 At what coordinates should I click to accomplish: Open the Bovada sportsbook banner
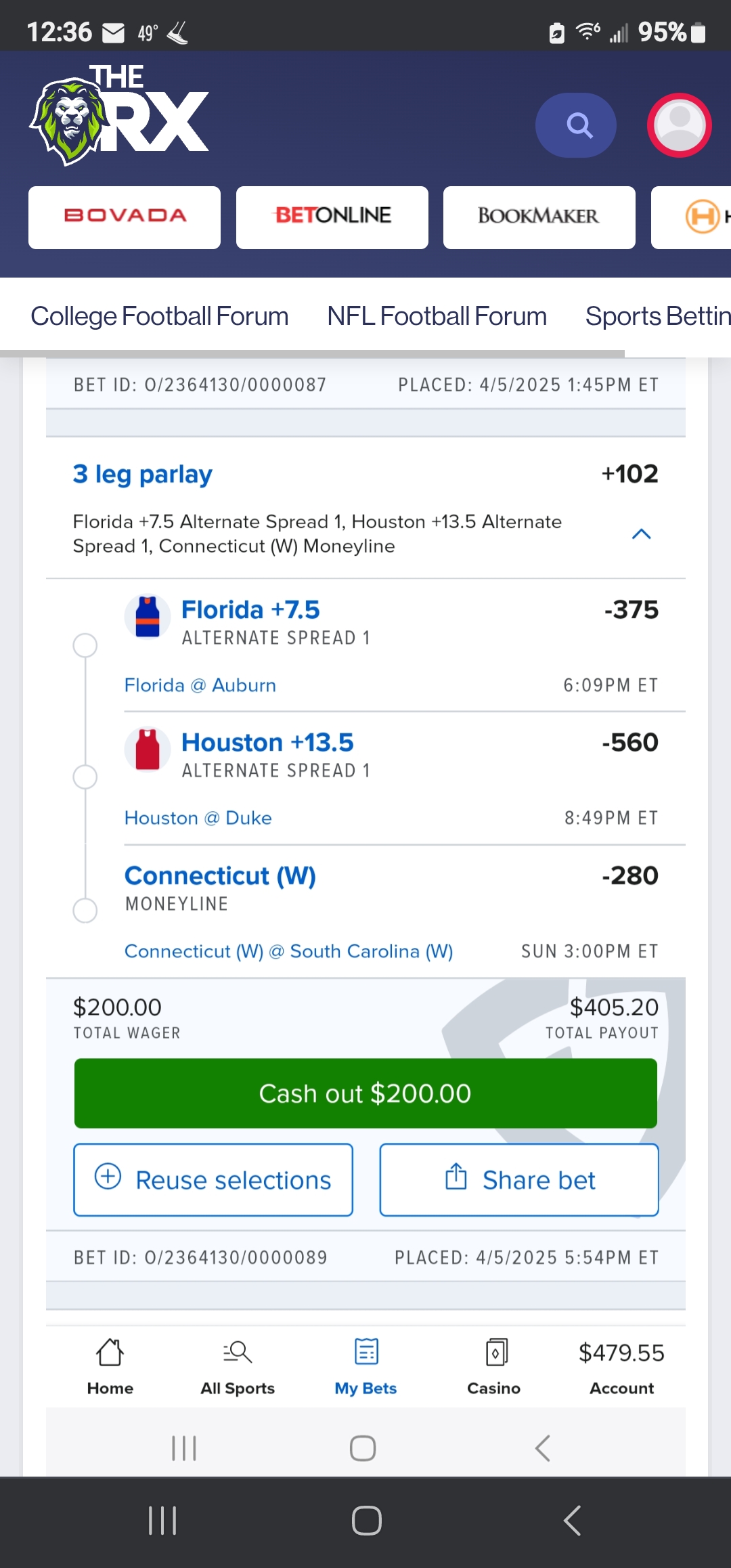coord(125,217)
